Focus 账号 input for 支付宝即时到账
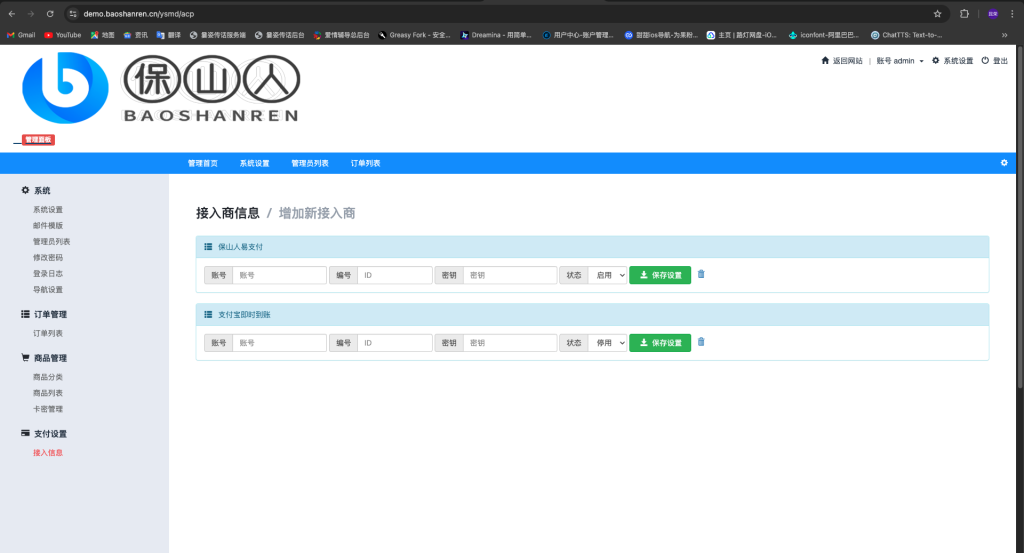1024x553 pixels. pos(280,343)
